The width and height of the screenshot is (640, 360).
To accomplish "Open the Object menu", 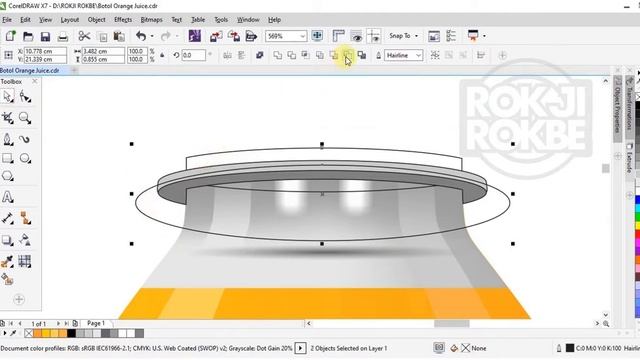I will [96, 20].
